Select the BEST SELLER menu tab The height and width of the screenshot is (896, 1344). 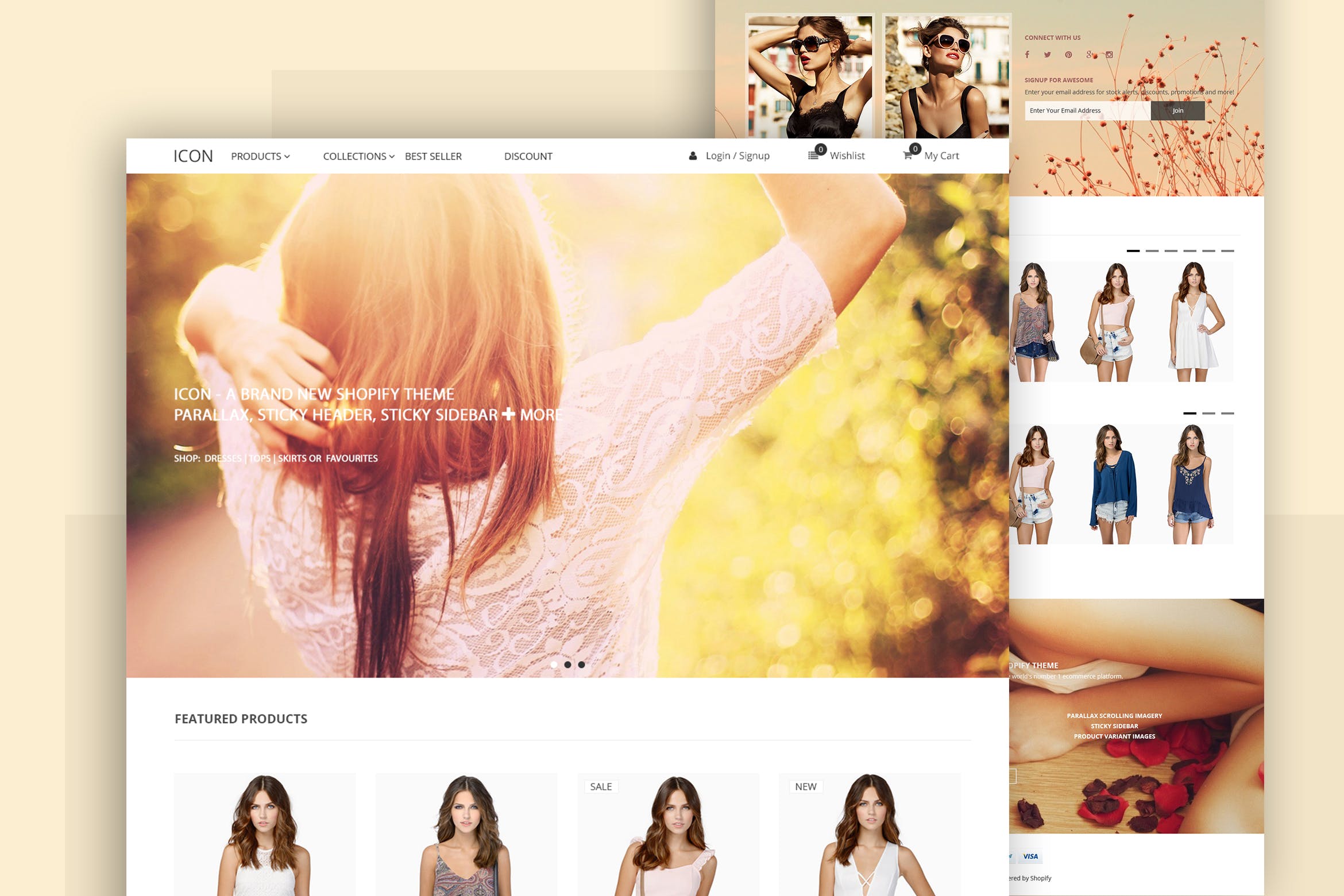[433, 155]
